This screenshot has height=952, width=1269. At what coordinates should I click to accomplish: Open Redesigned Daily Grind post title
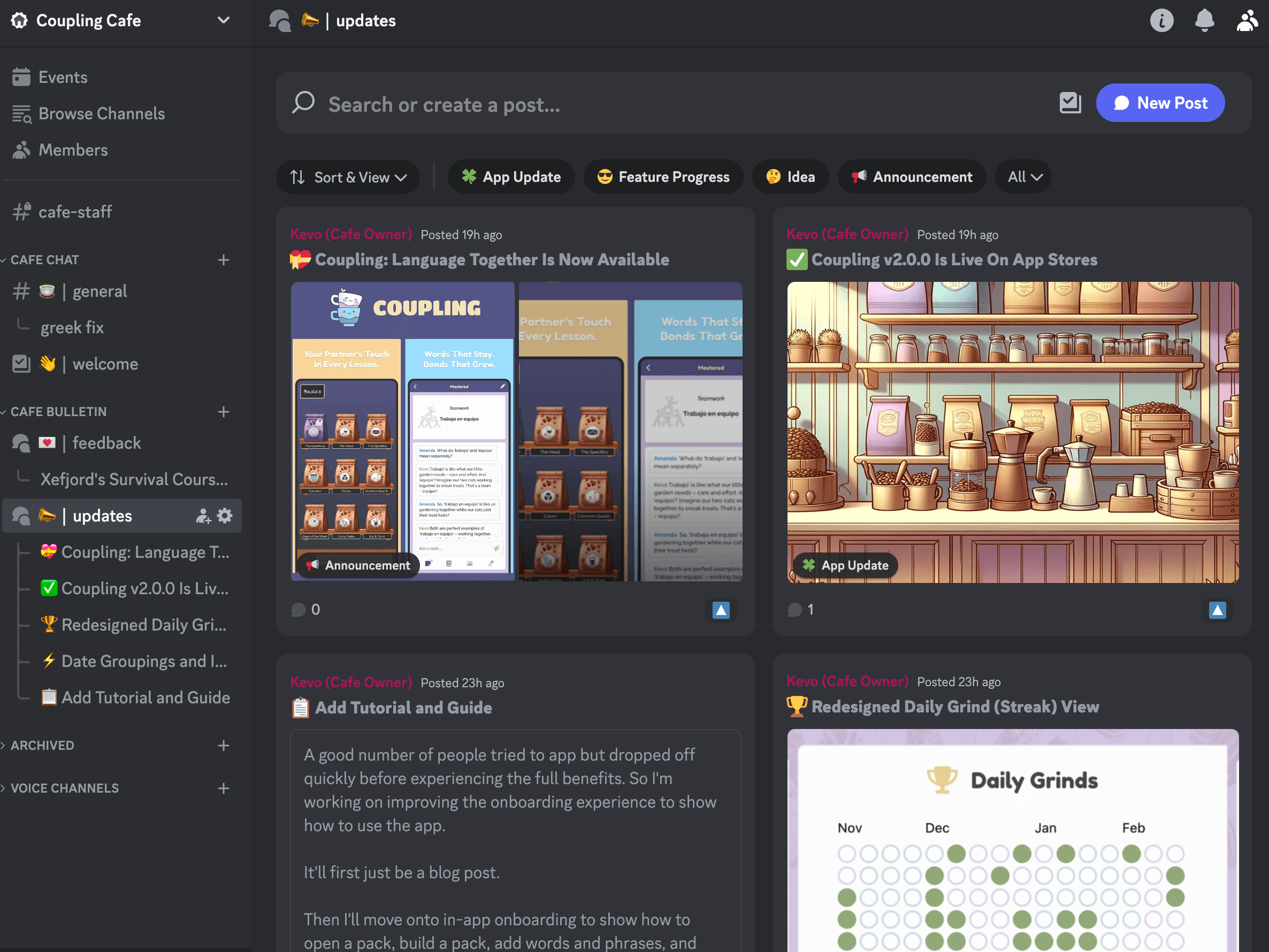[x=954, y=707]
